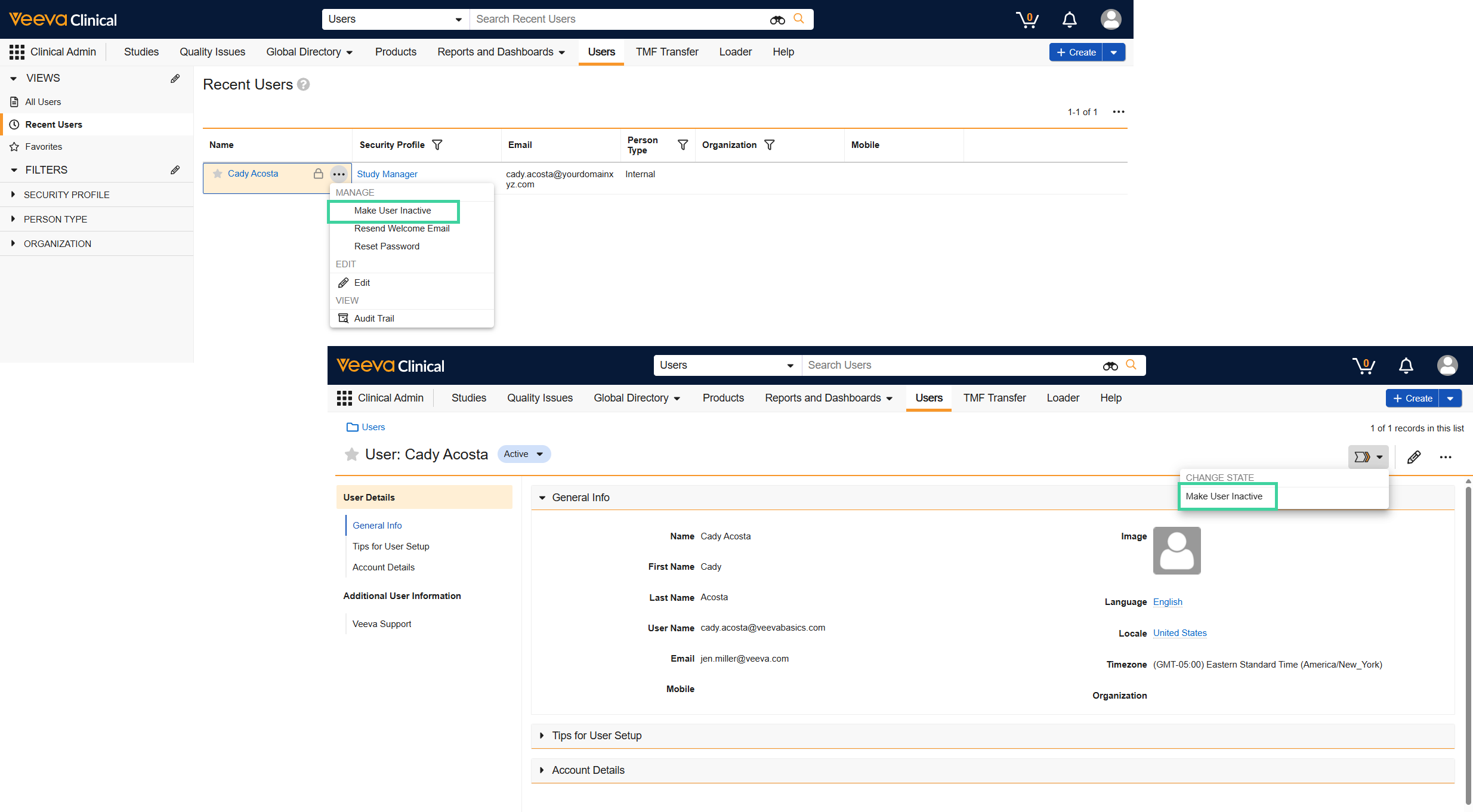Select Make User Inactive in row actions menu
This screenshot has width=1473, height=812.
pos(393,211)
